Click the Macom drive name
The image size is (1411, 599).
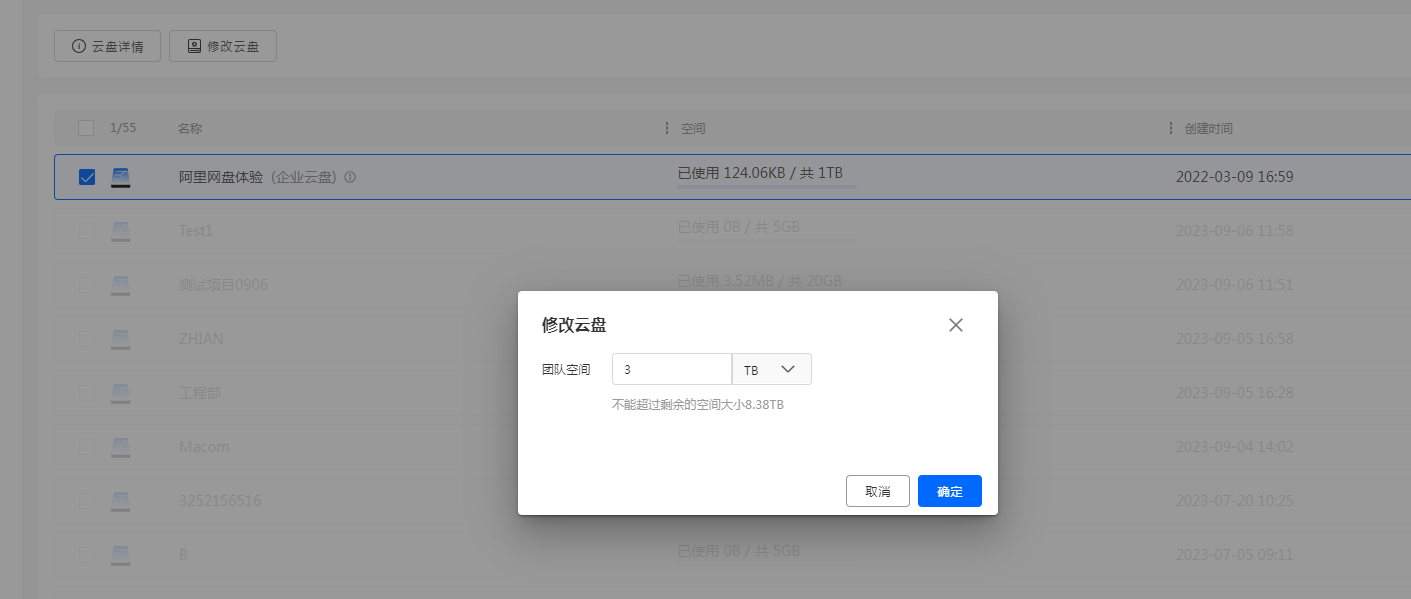(204, 447)
